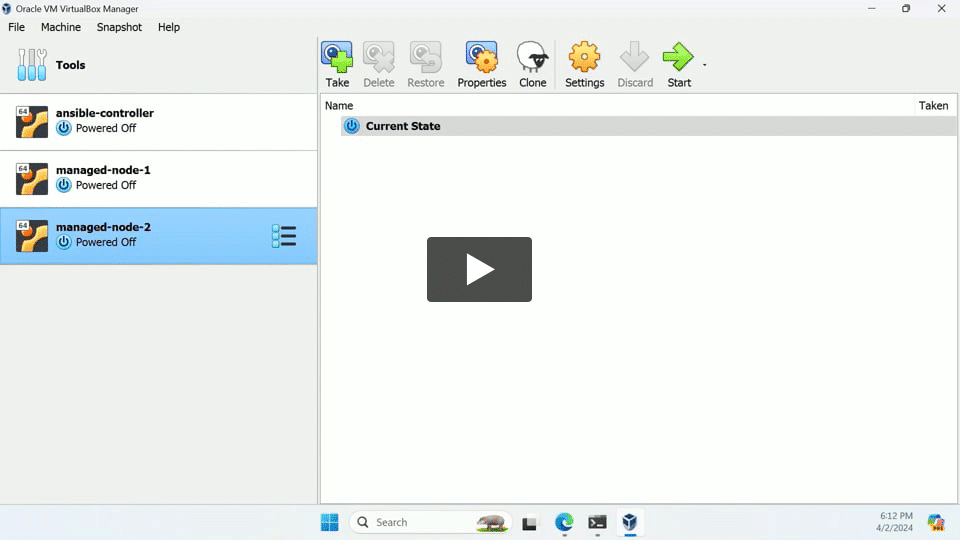Open the Tools panel icon
Viewport: 960px width, 540px height.
pos(32,65)
